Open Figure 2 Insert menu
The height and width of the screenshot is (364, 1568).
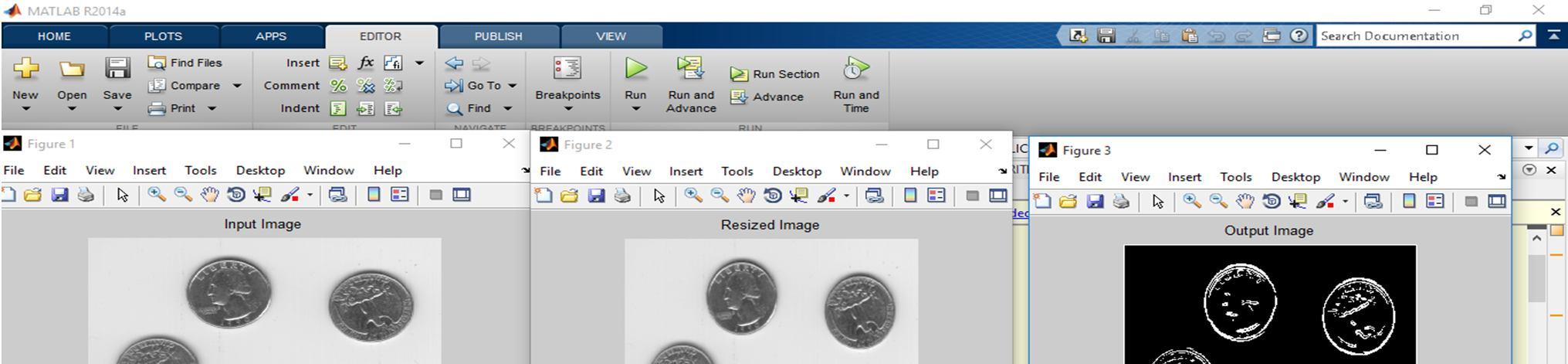[x=686, y=171]
